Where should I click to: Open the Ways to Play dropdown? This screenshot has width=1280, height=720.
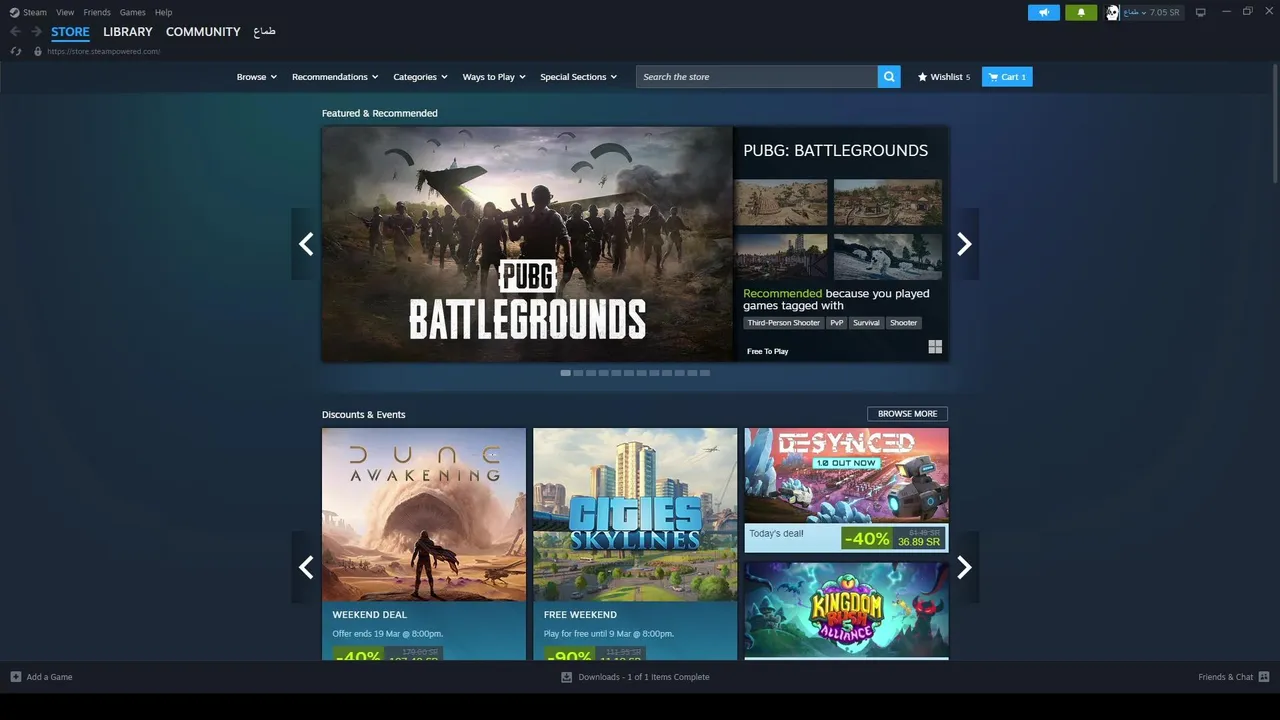coord(494,77)
